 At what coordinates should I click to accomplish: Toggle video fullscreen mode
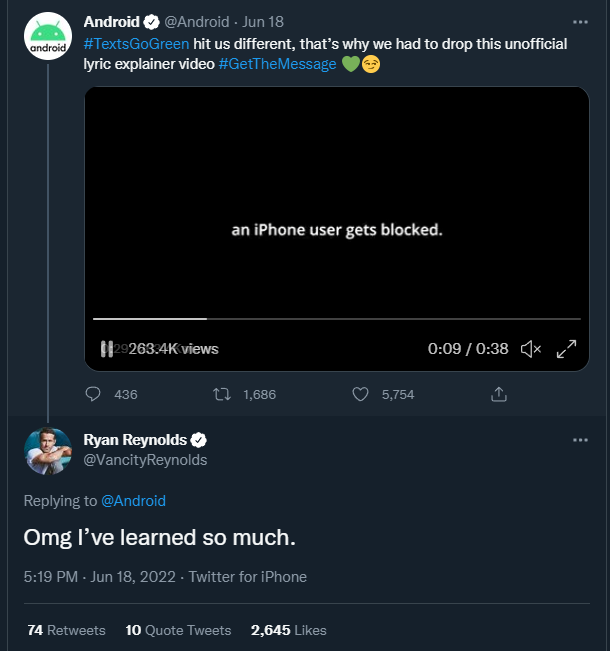point(566,349)
